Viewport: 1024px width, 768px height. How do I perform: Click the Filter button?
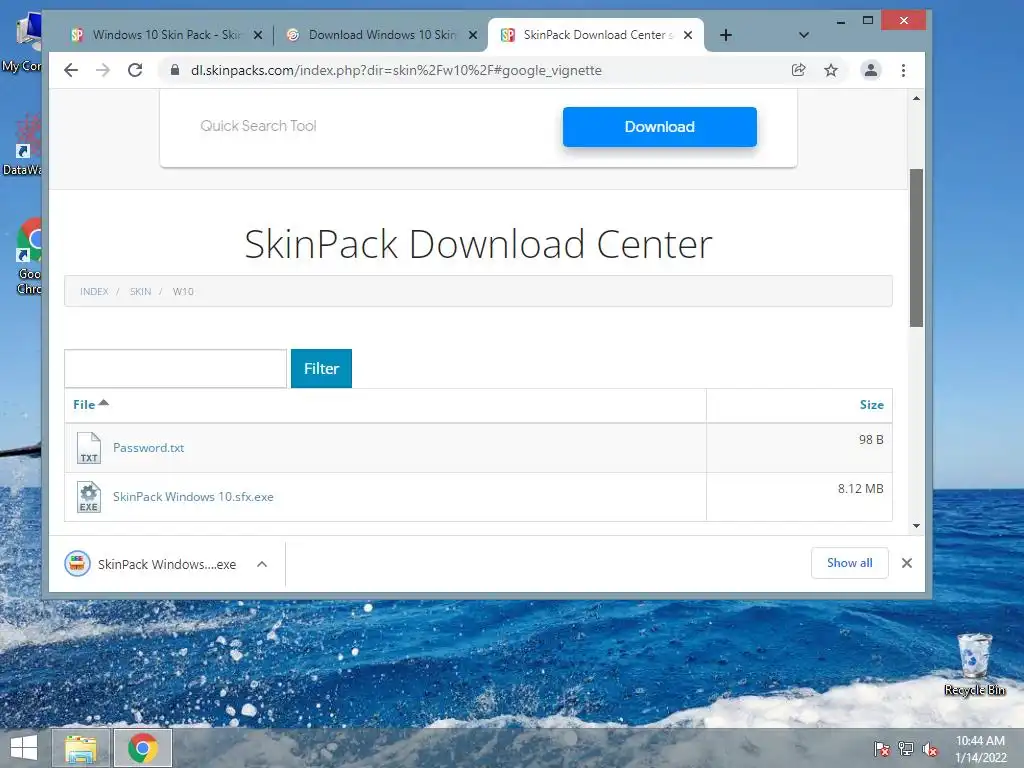click(321, 368)
